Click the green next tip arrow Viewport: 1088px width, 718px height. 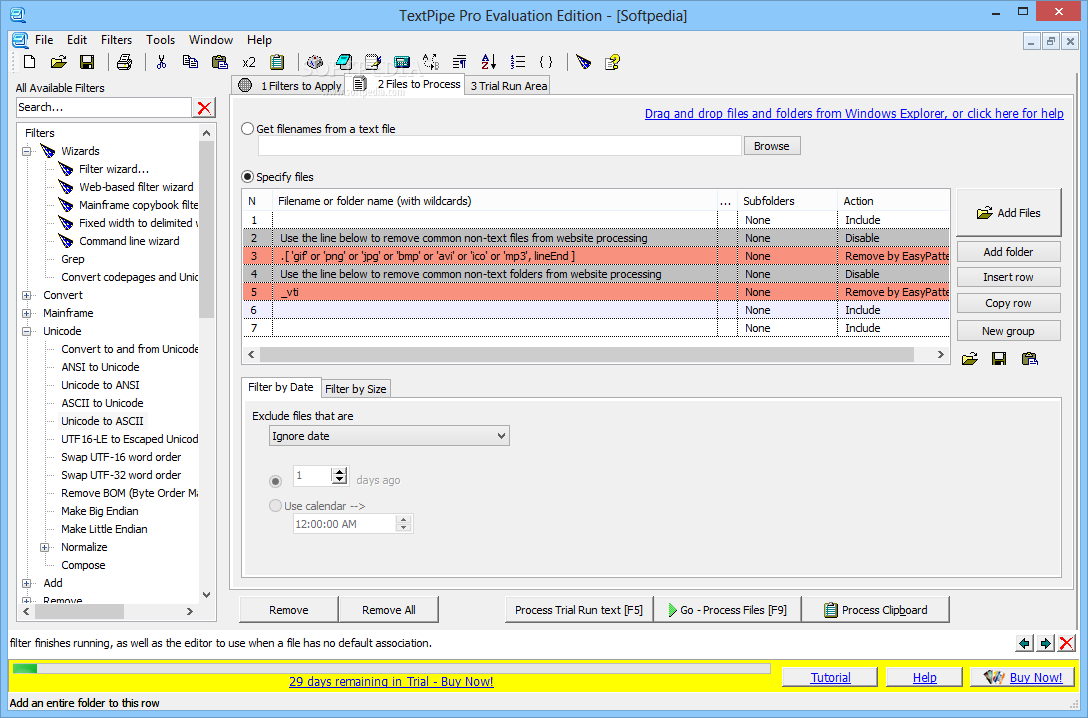pos(1045,643)
